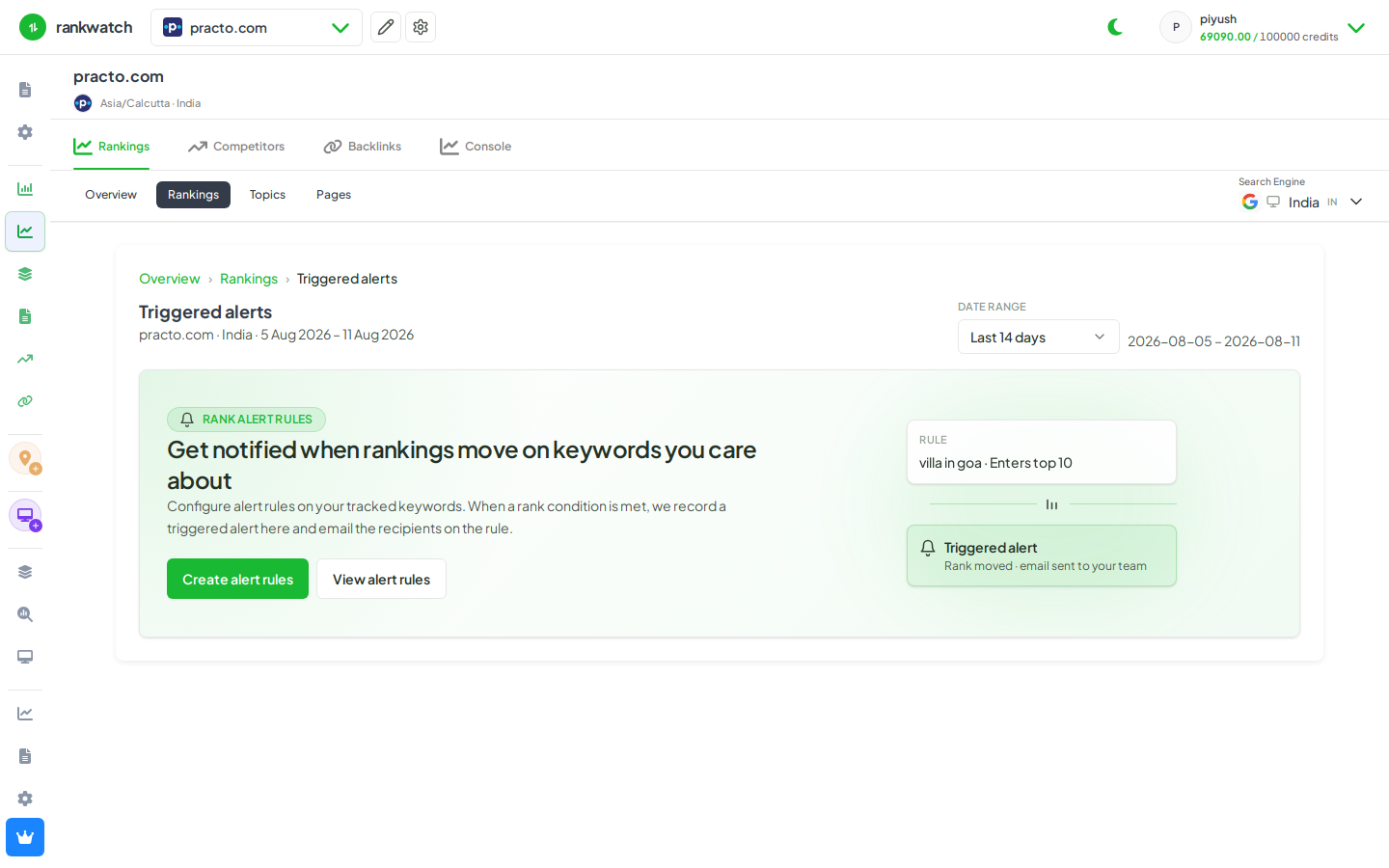
Task: Open project settings gear beside the pencil
Action: (x=421, y=27)
